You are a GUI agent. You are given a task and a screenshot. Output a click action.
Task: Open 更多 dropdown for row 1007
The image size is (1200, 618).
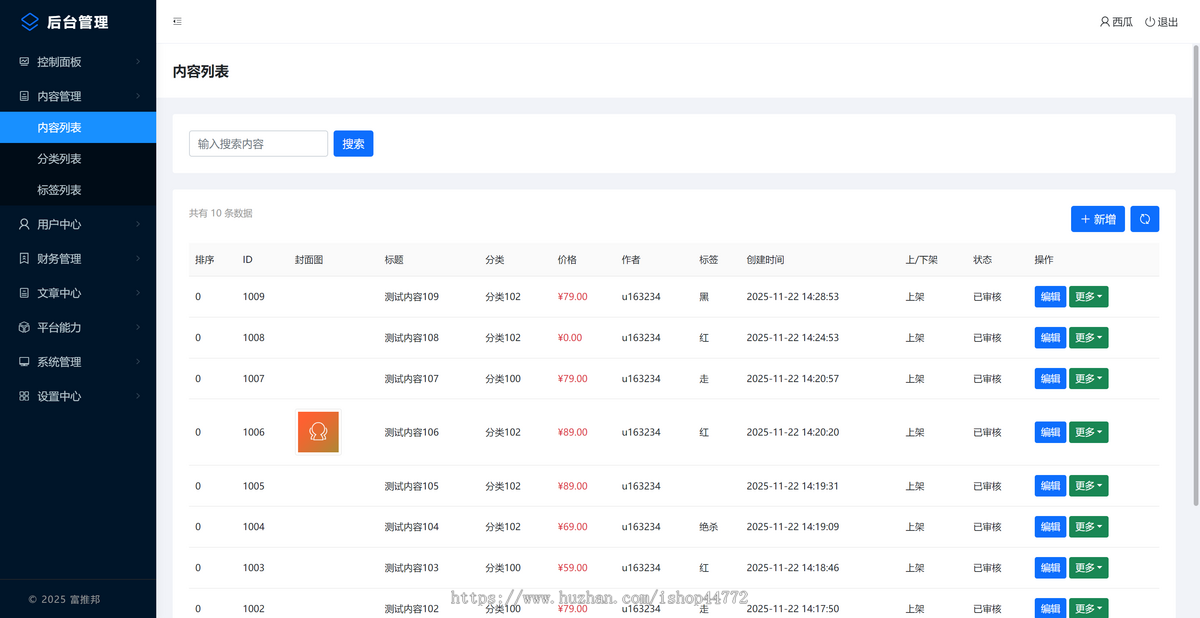[x=1089, y=379]
